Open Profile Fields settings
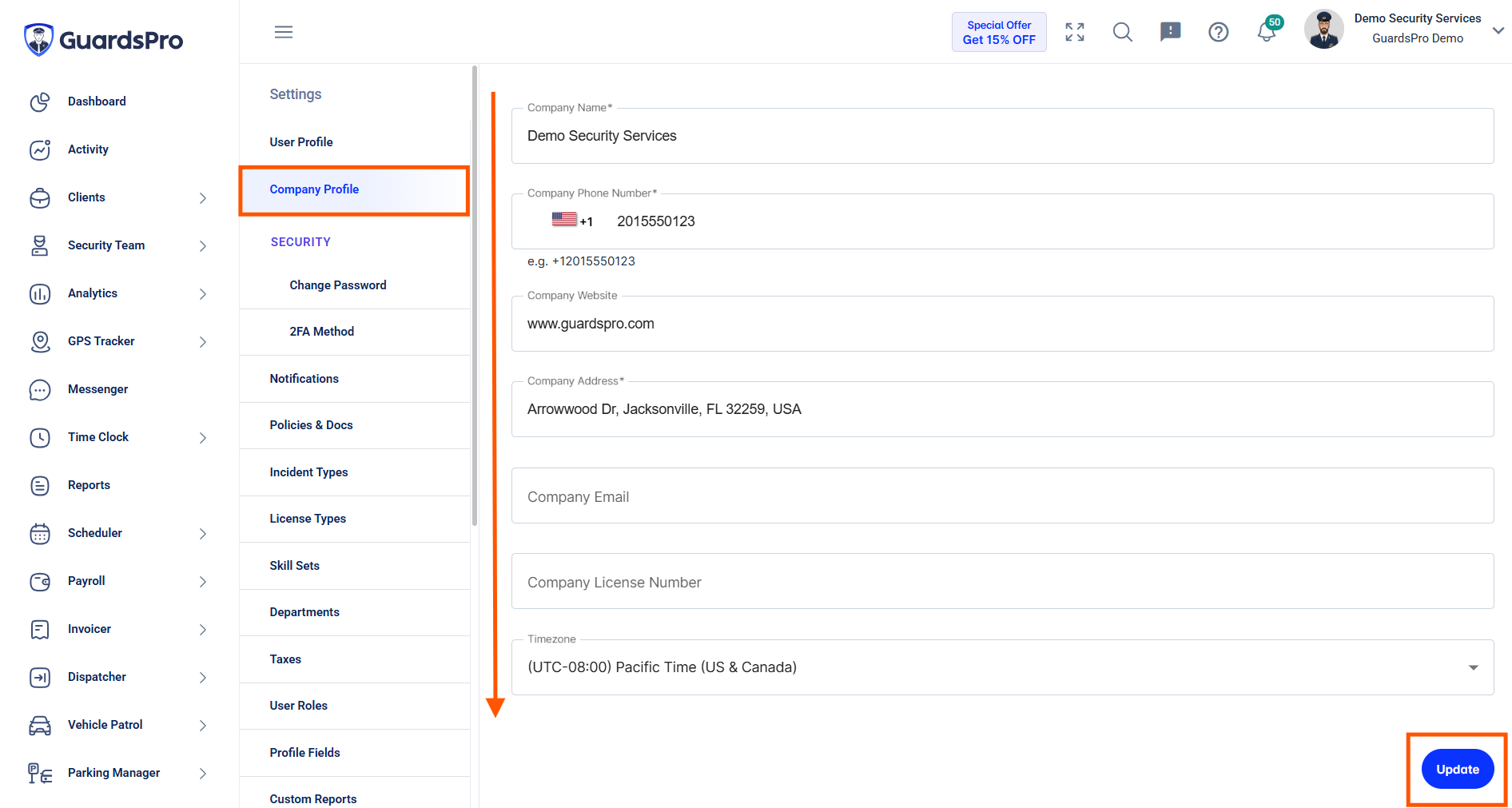This screenshot has width=1512, height=808. (355, 753)
